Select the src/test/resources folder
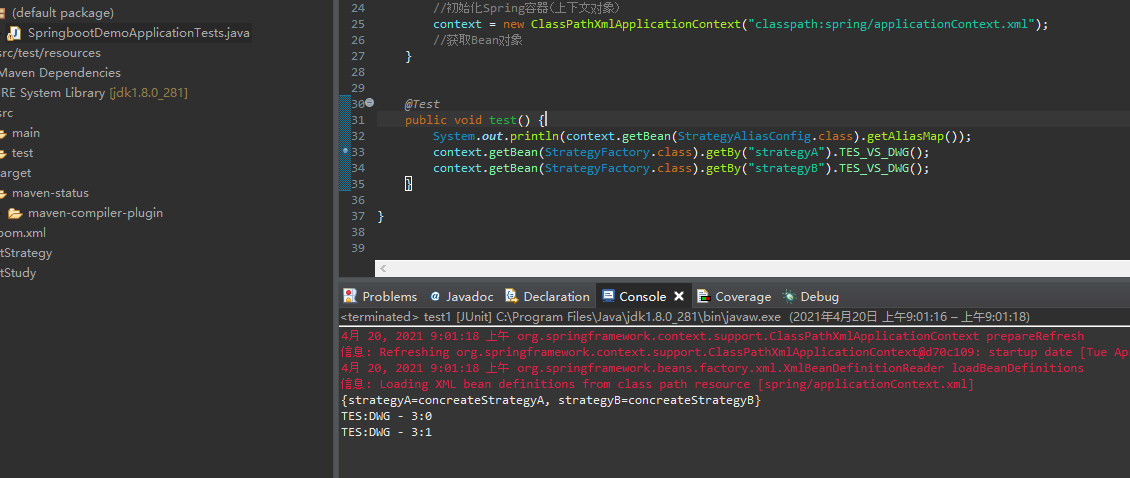Image resolution: width=1130 pixels, height=478 pixels. (x=50, y=53)
